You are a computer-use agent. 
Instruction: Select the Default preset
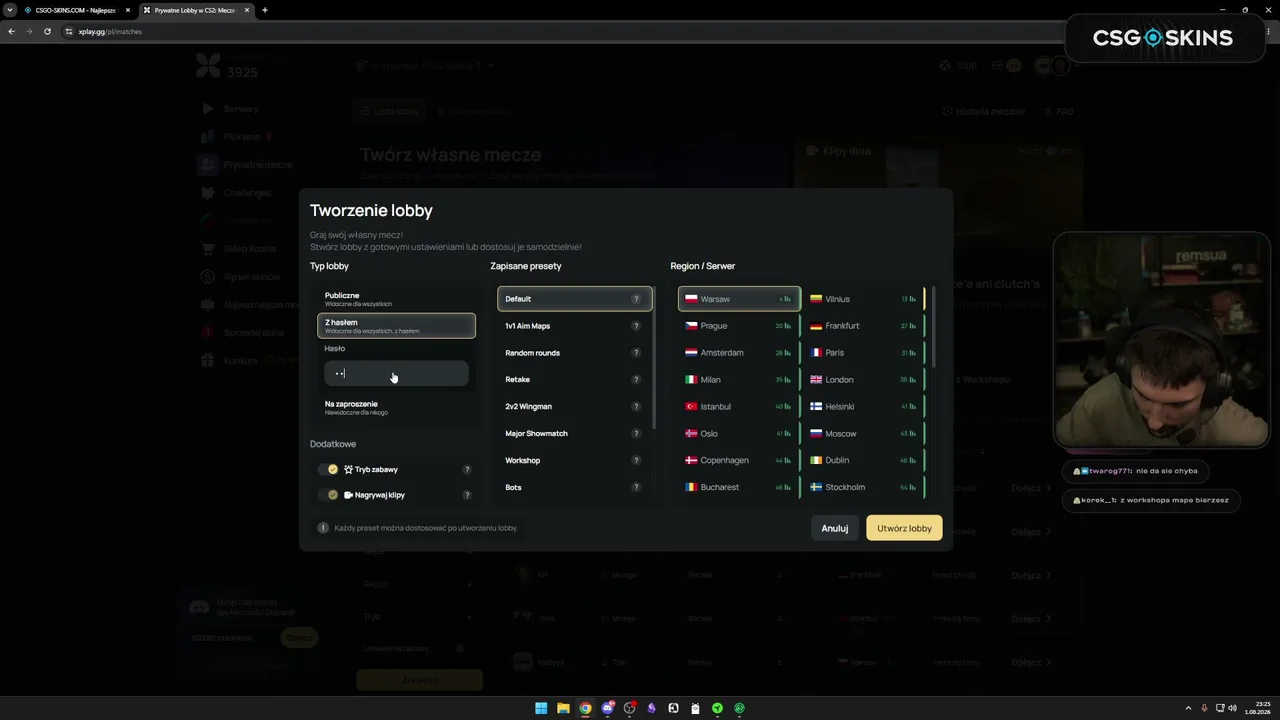tap(575, 299)
